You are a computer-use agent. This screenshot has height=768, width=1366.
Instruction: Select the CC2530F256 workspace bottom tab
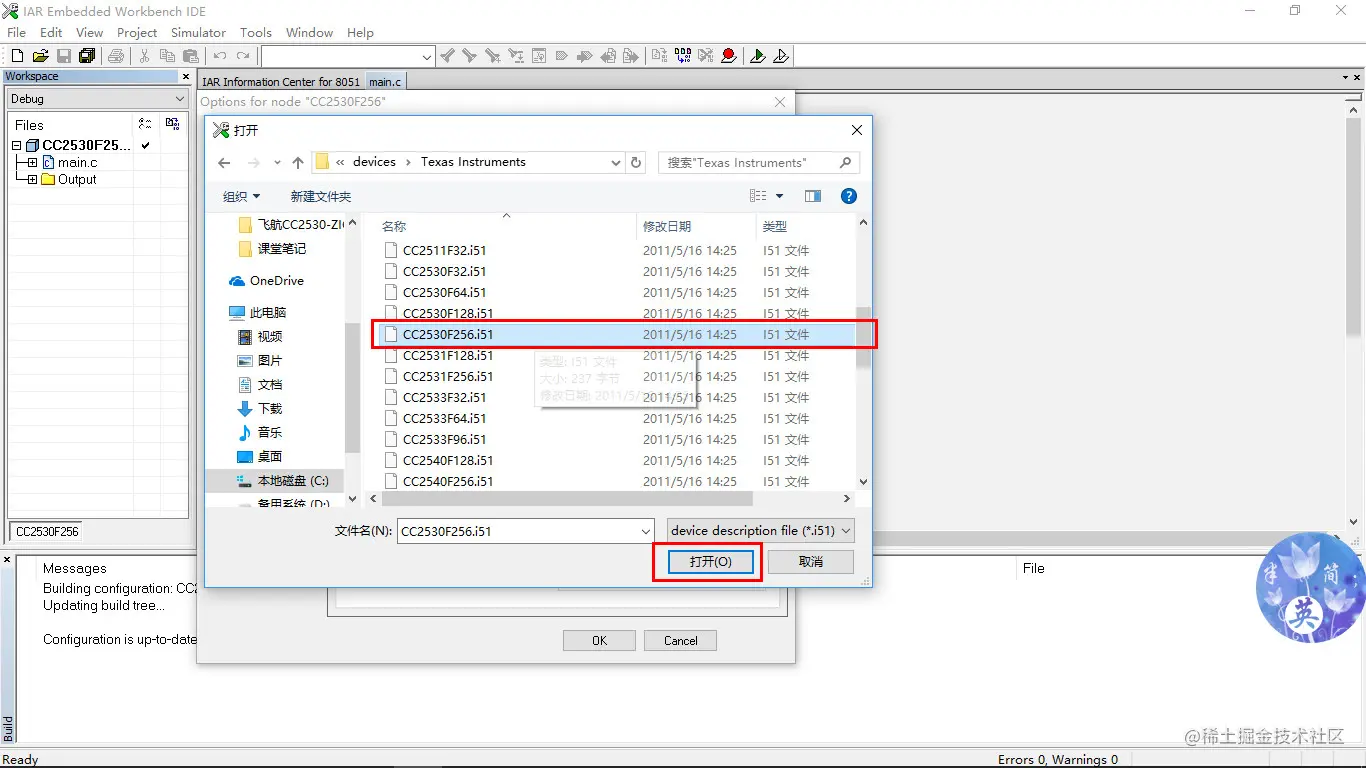(47, 532)
